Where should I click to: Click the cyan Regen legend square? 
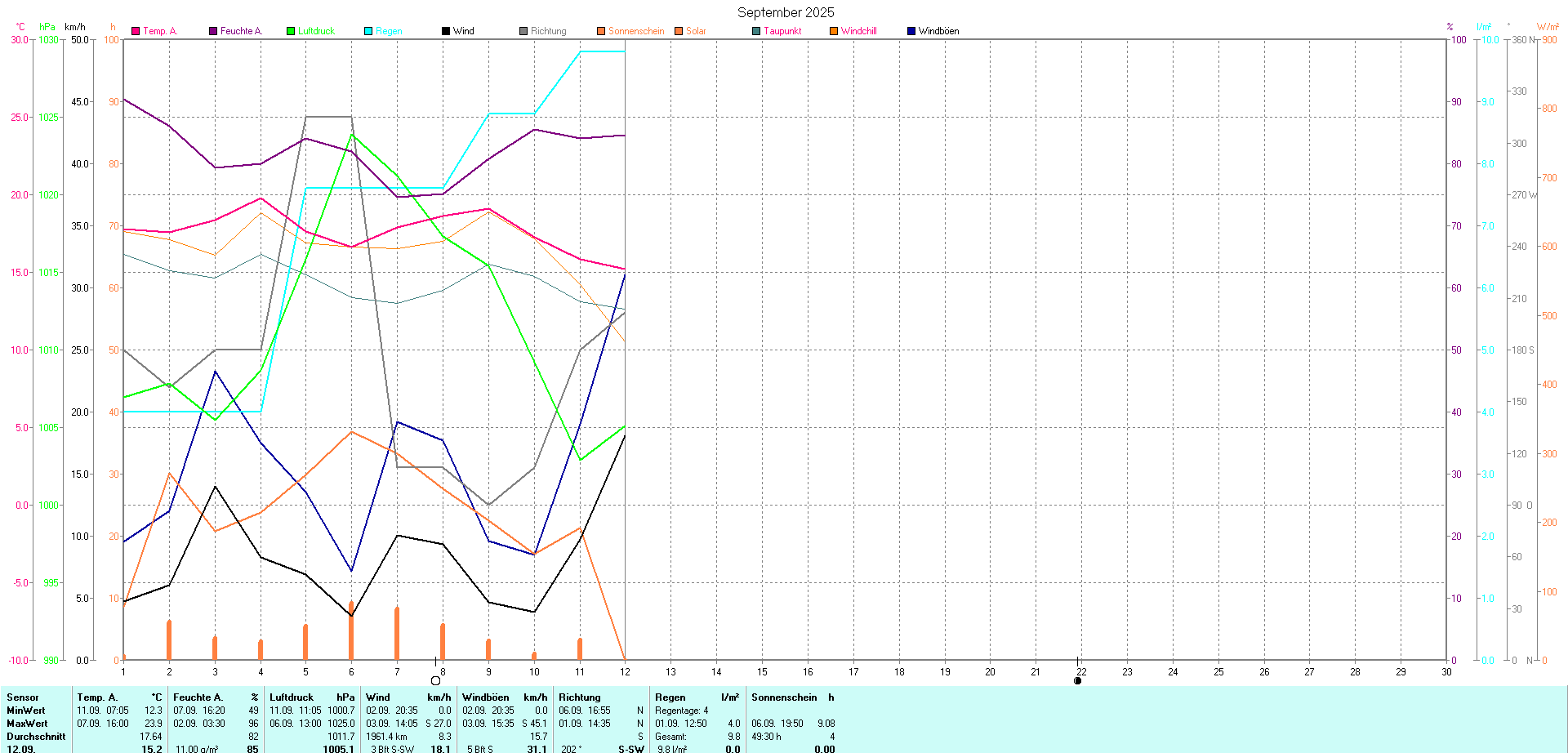368,31
